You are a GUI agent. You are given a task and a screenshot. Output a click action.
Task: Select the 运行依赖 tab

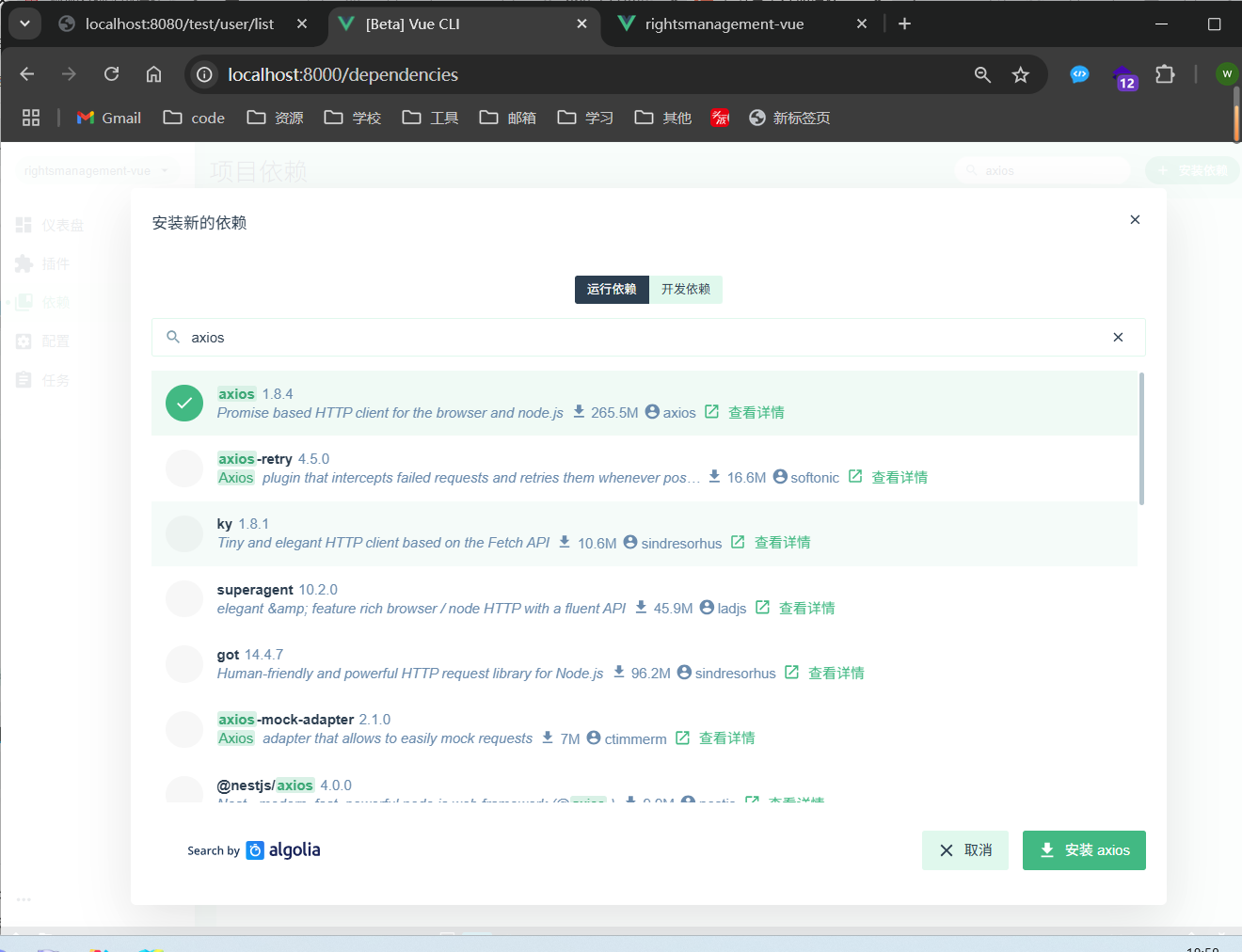coord(612,290)
